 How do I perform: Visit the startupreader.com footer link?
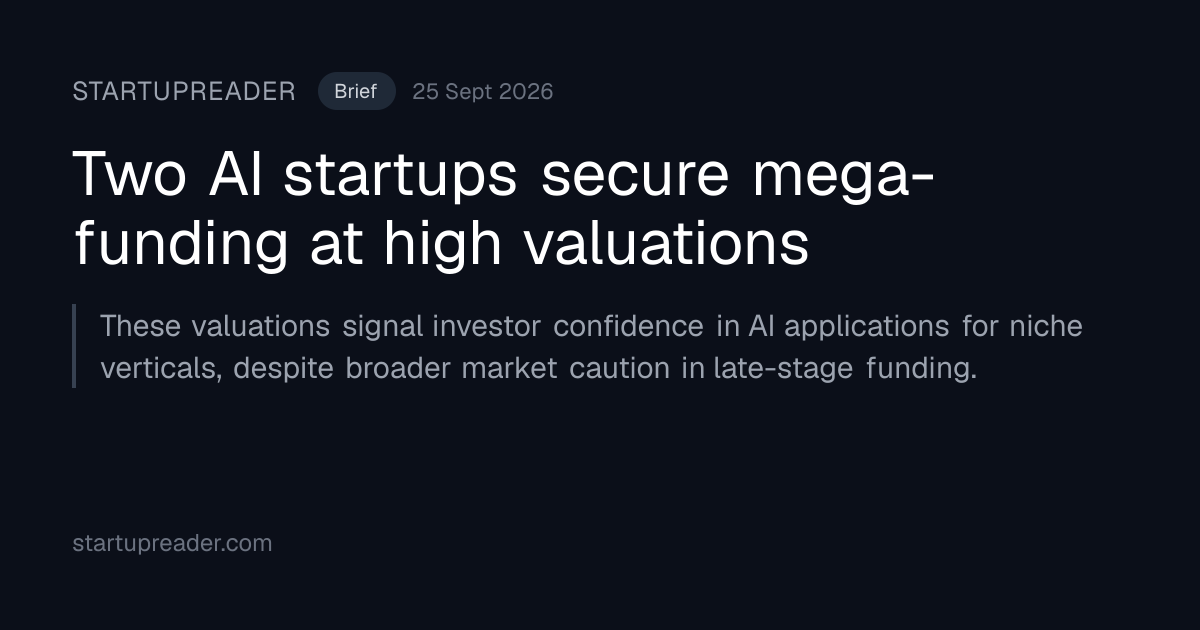point(172,544)
